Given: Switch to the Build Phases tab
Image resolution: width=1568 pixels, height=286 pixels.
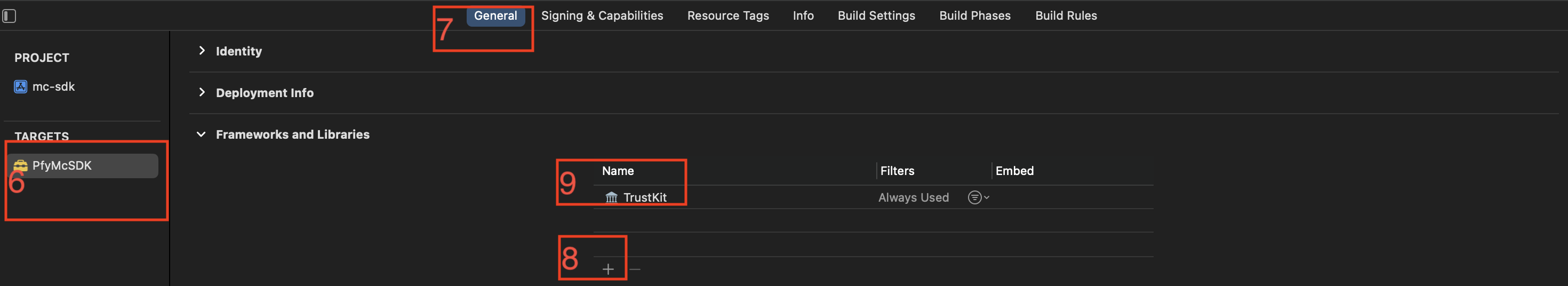Looking at the screenshot, I should tap(974, 16).
